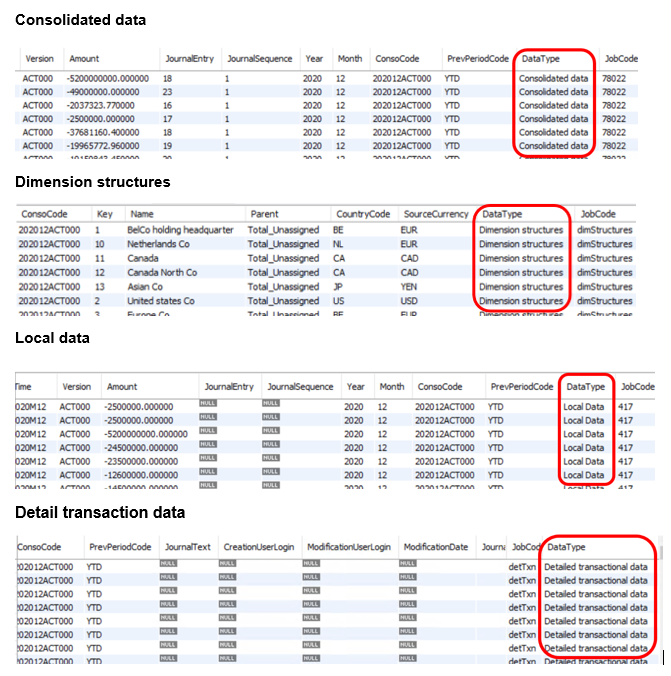
Task: Click the SourceCurrency column header
Action: [x=436, y=214]
